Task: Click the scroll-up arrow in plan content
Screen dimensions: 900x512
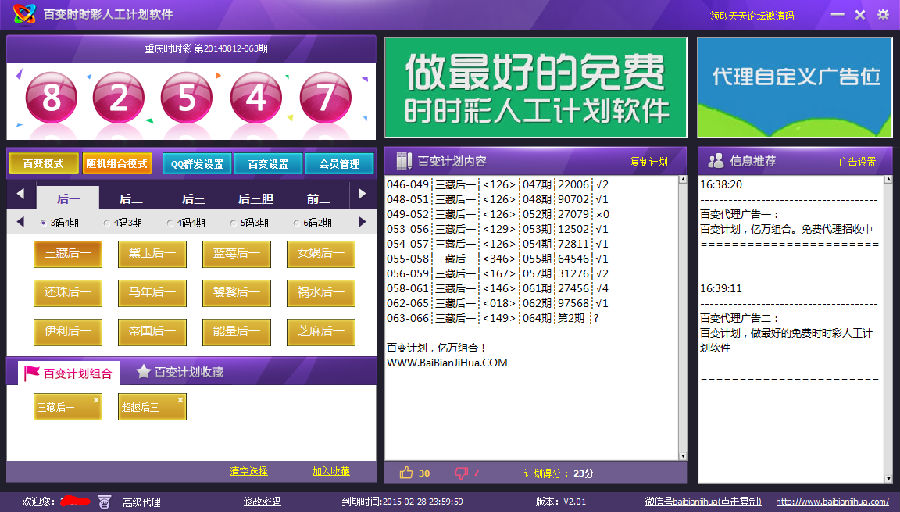Action: [x=682, y=180]
